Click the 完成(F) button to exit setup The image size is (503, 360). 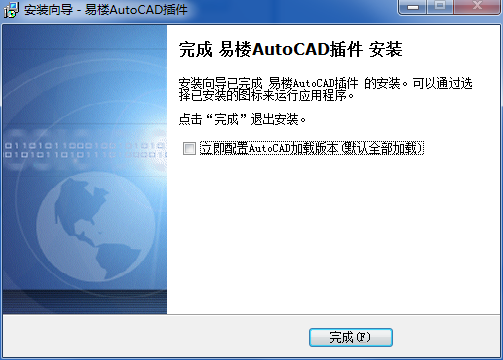click(351, 337)
